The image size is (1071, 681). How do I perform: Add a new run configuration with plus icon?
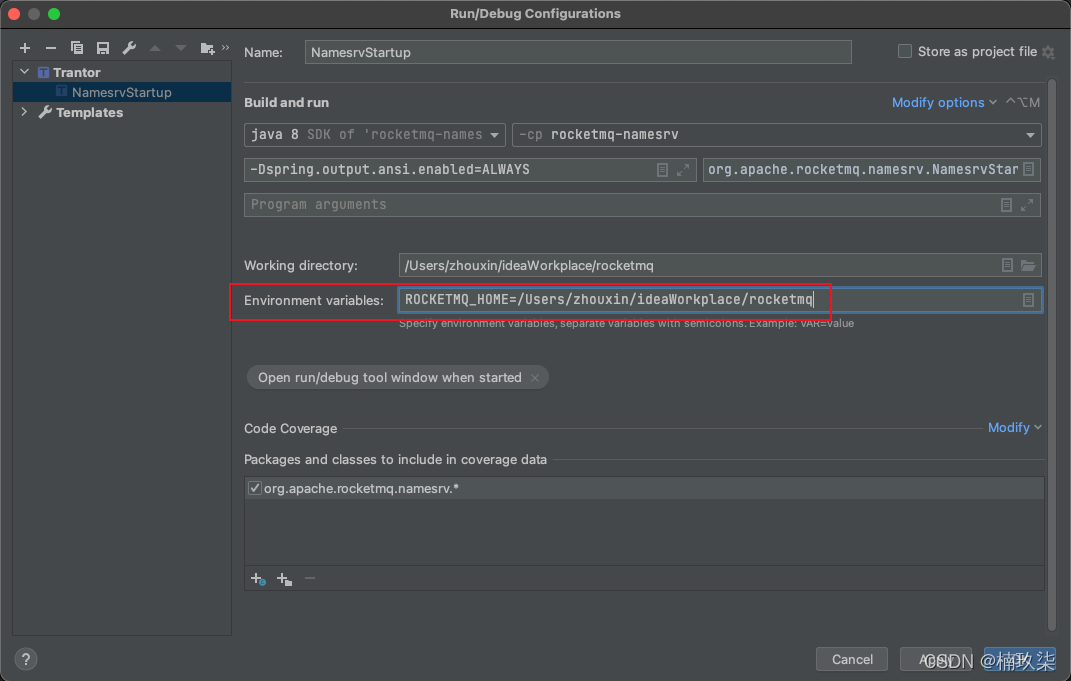click(25, 48)
